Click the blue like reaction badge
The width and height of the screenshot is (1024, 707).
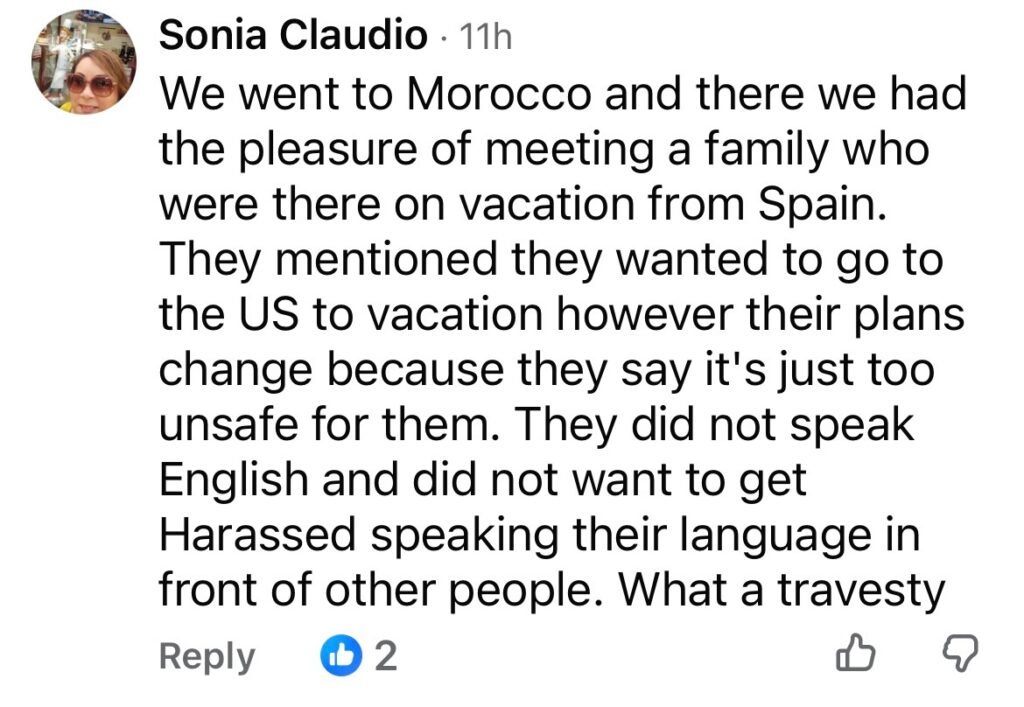coord(337,657)
